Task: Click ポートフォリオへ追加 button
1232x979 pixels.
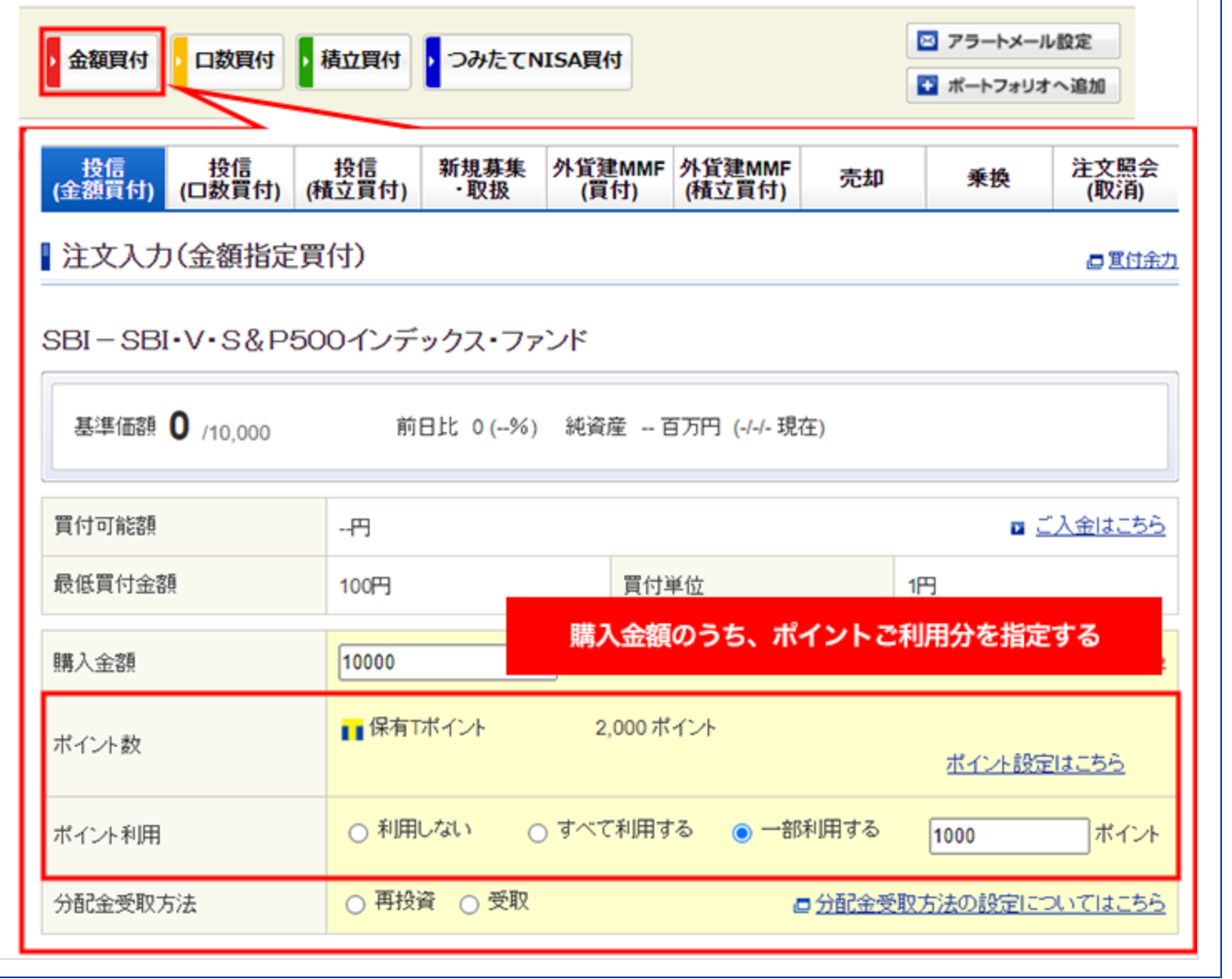Action: (1013, 85)
